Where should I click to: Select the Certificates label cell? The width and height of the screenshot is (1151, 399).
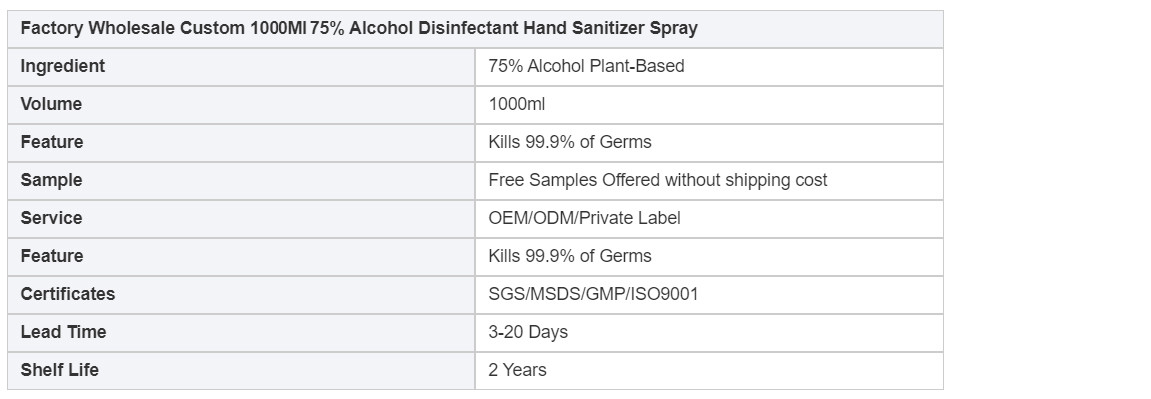pyautogui.click(x=242, y=295)
